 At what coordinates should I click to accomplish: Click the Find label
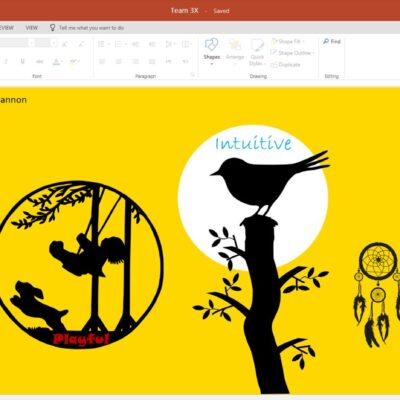[335, 41]
